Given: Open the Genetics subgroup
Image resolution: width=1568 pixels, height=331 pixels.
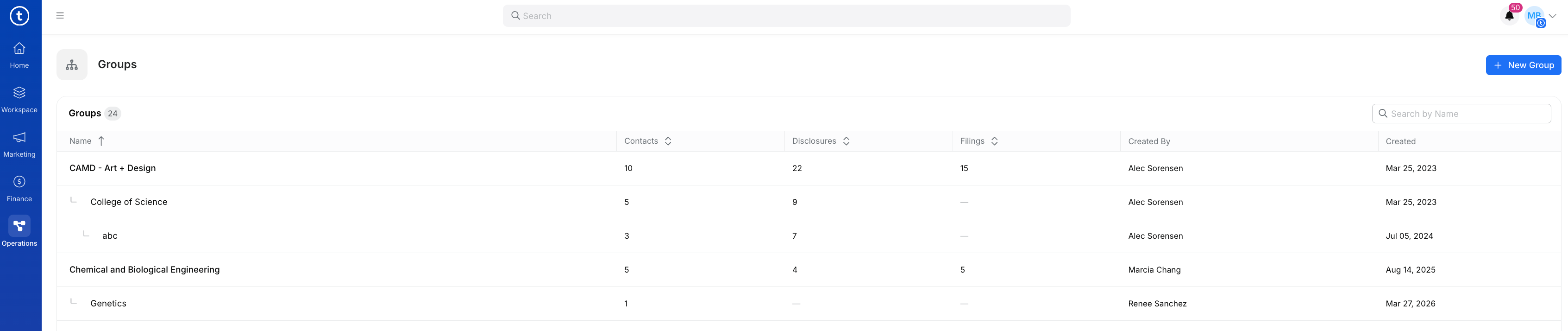Looking at the screenshot, I should tap(108, 304).
